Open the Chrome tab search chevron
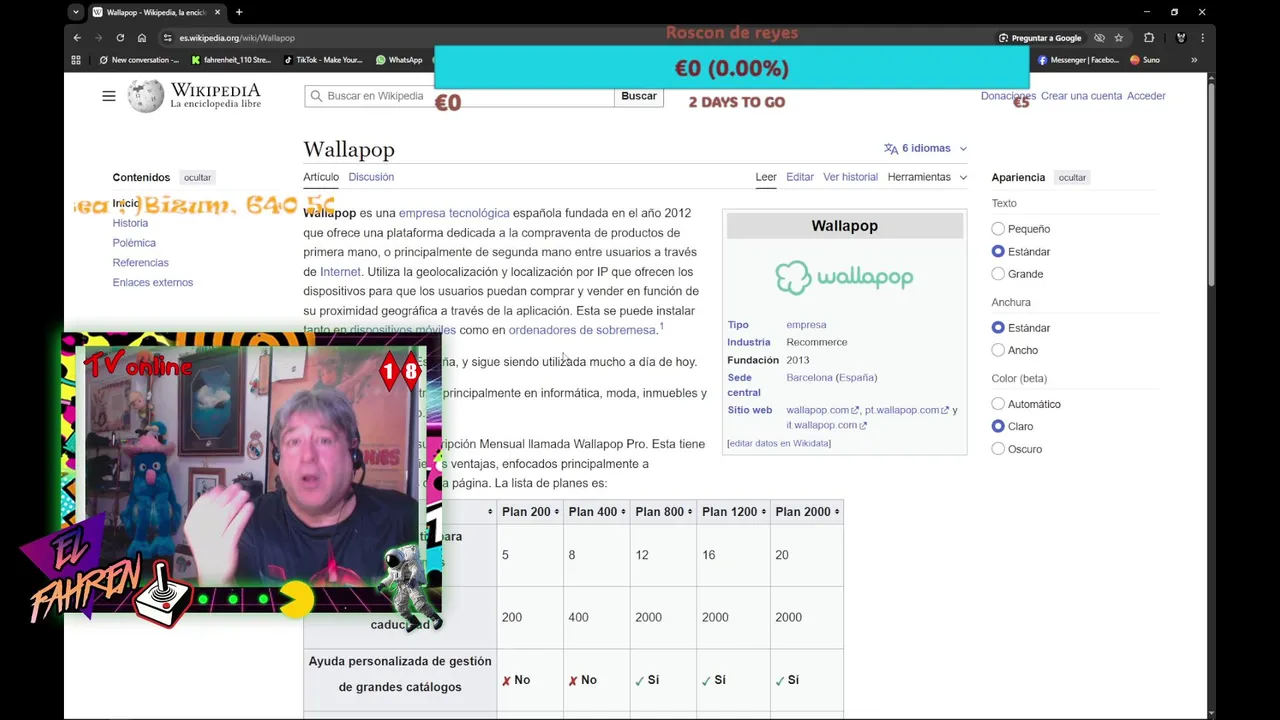Image resolution: width=1280 pixels, height=720 pixels. click(76, 12)
